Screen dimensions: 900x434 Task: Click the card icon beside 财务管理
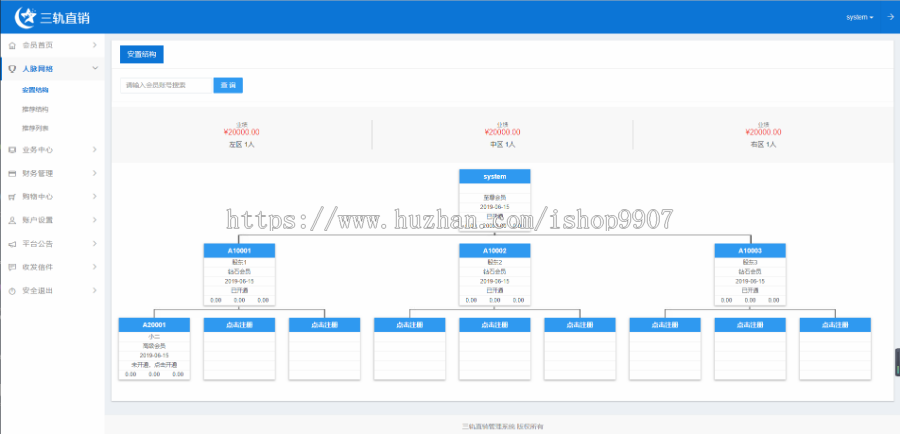click(x=12, y=173)
